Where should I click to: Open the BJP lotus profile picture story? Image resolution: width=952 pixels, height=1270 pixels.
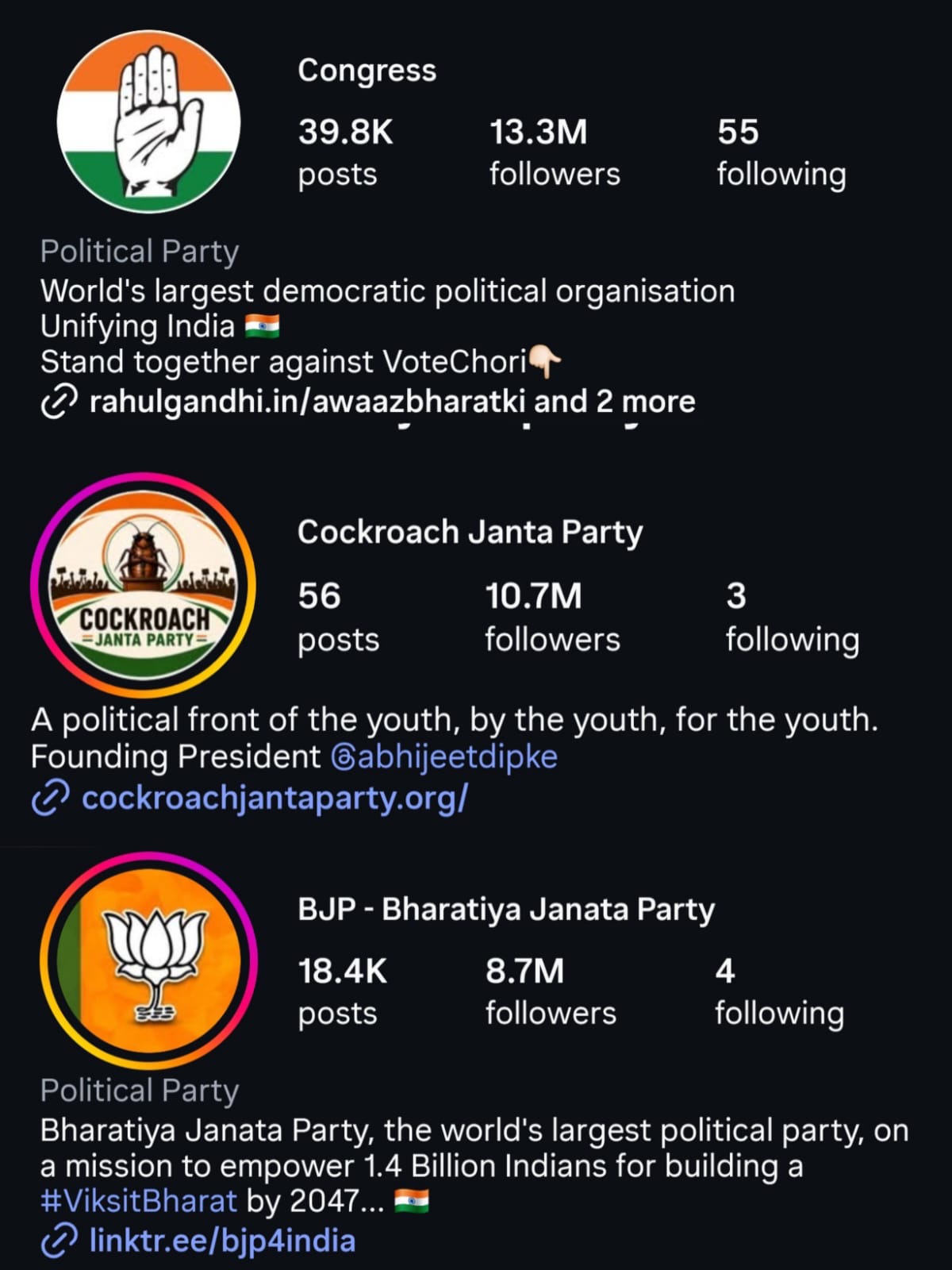click(148, 960)
